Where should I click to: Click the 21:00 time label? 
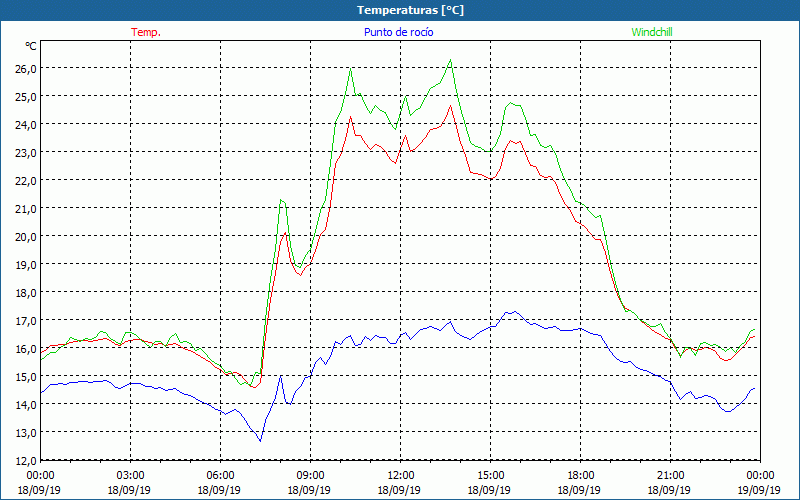click(x=670, y=476)
